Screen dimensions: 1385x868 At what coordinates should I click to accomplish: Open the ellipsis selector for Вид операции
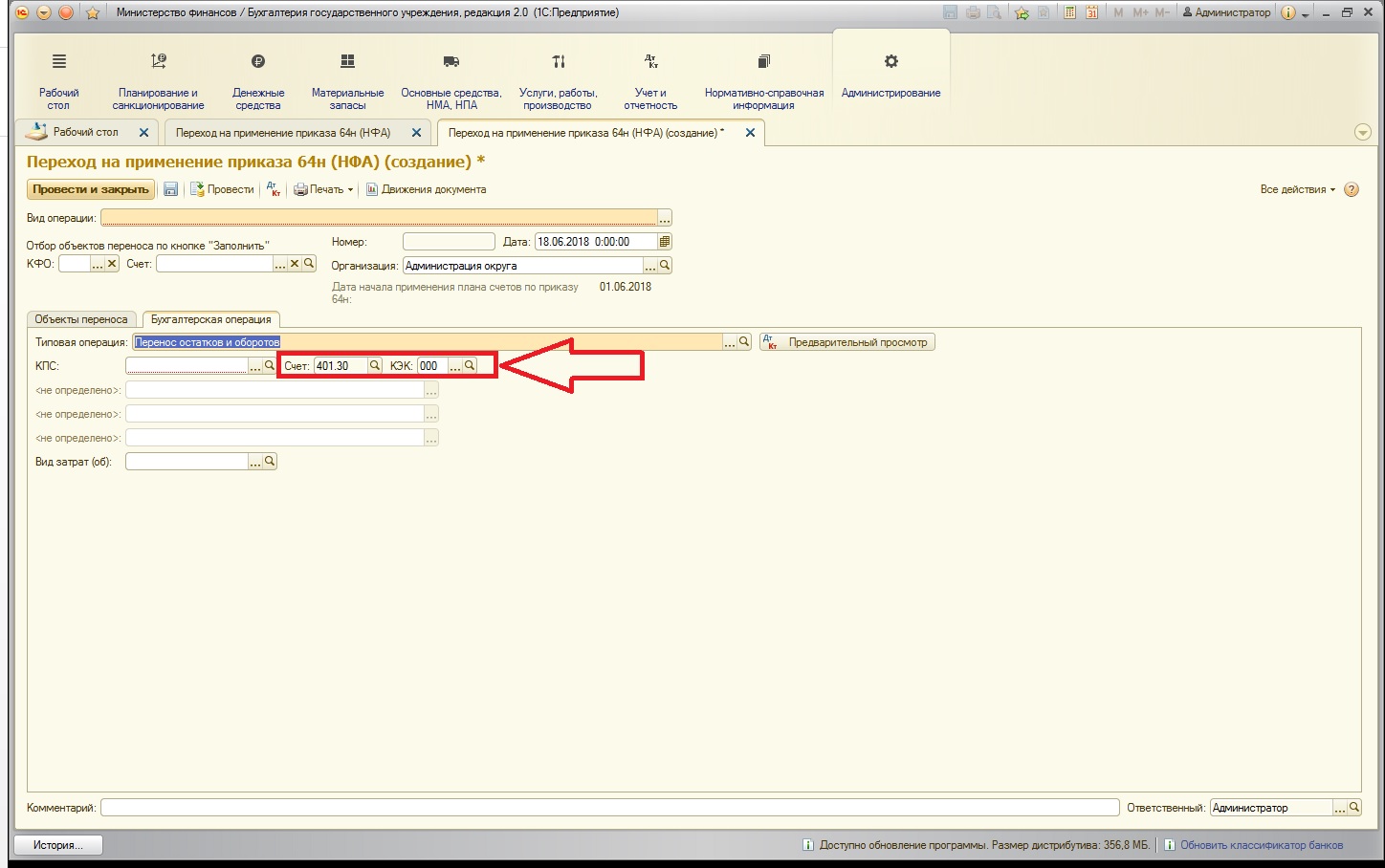pos(665,218)
